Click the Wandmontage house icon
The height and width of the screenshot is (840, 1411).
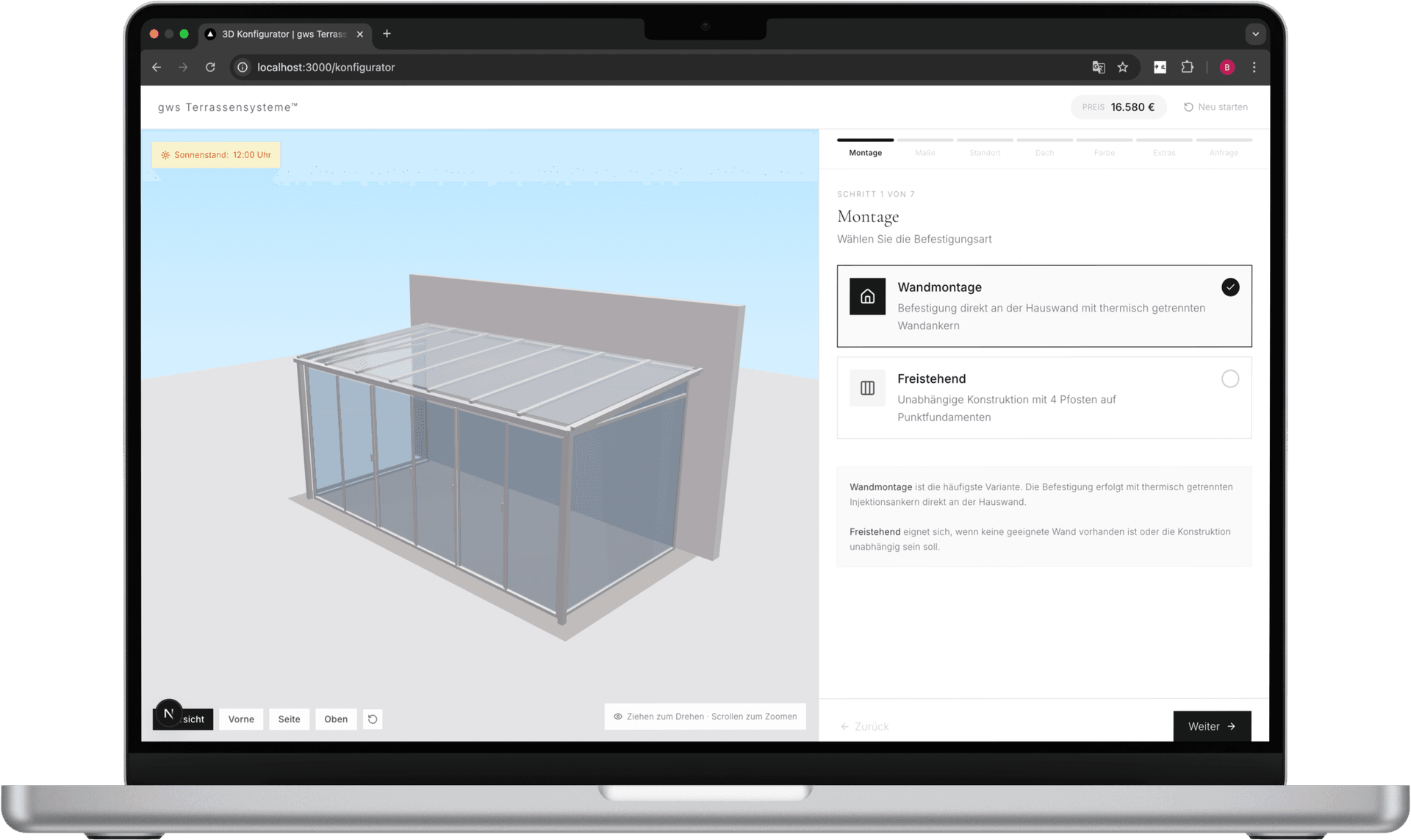coord(867,296)
